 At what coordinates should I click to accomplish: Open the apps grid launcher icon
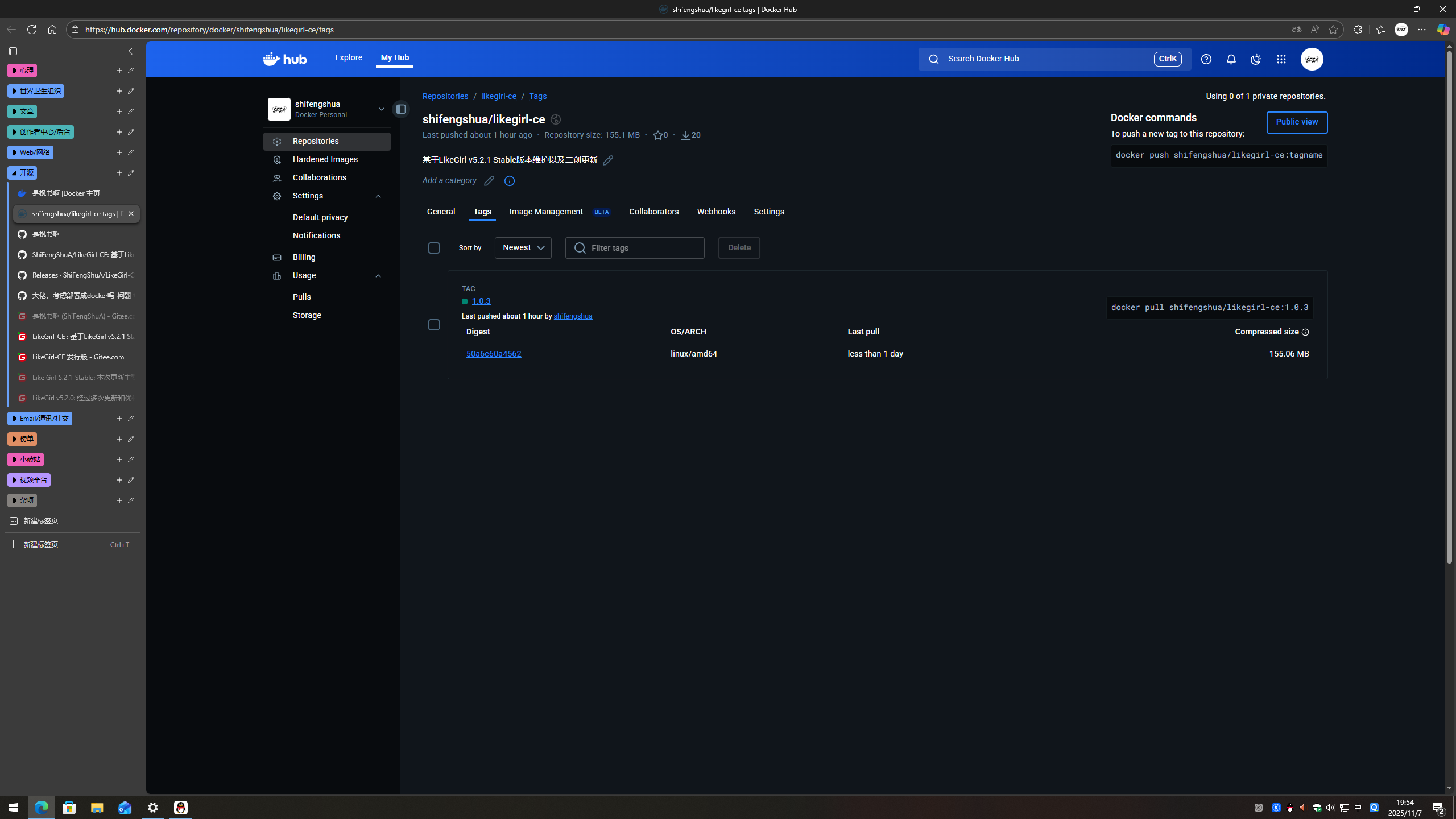click(1281, 59)
